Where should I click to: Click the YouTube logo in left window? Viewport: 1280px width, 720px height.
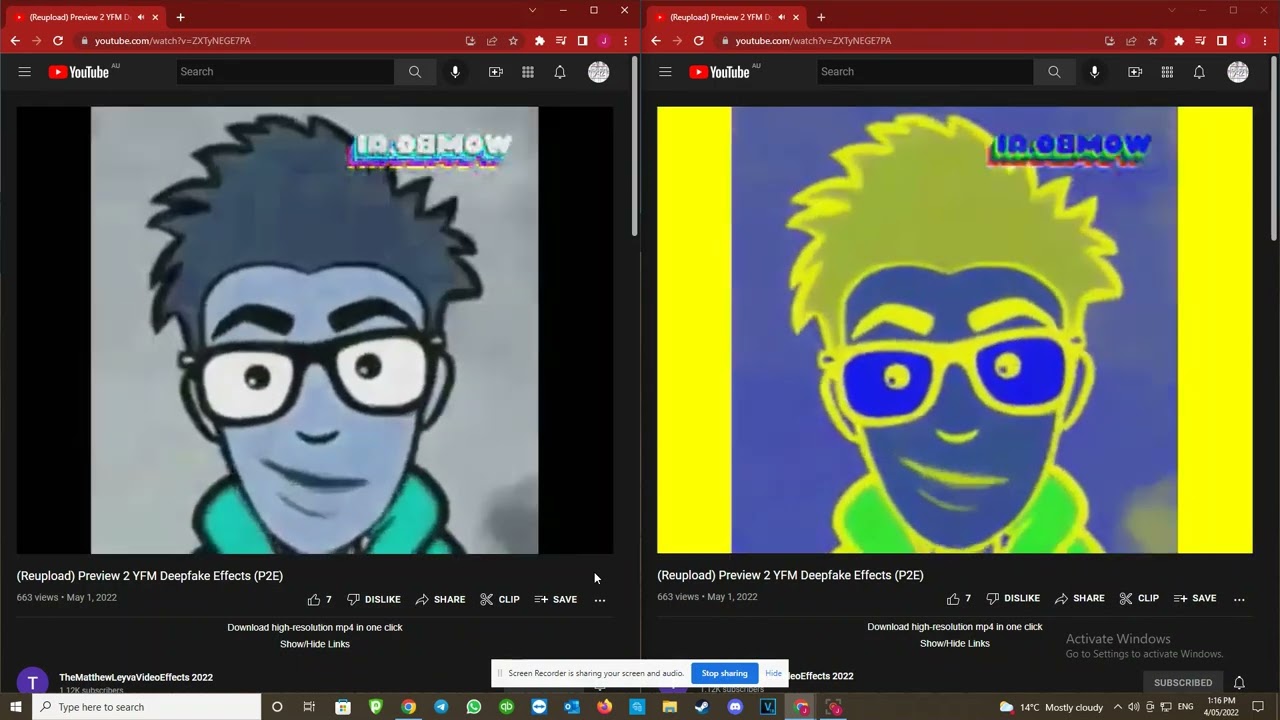(79, 72)
